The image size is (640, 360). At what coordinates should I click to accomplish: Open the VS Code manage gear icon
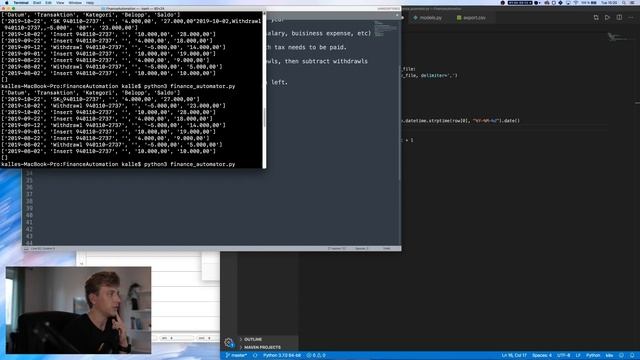pos(229,342)
